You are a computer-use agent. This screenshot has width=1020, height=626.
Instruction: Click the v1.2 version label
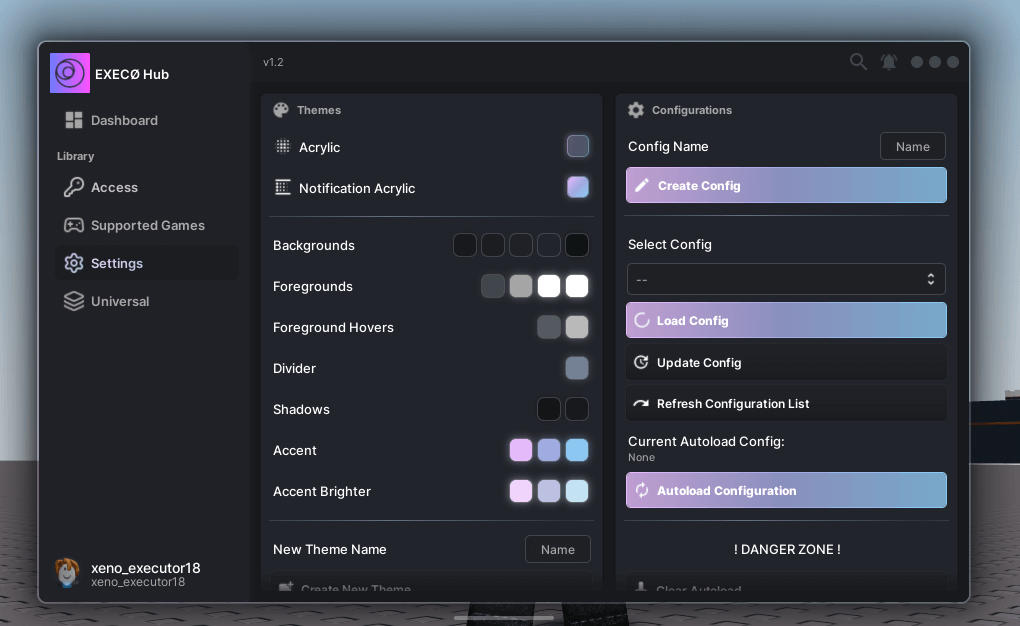click(x=273, y=62)
